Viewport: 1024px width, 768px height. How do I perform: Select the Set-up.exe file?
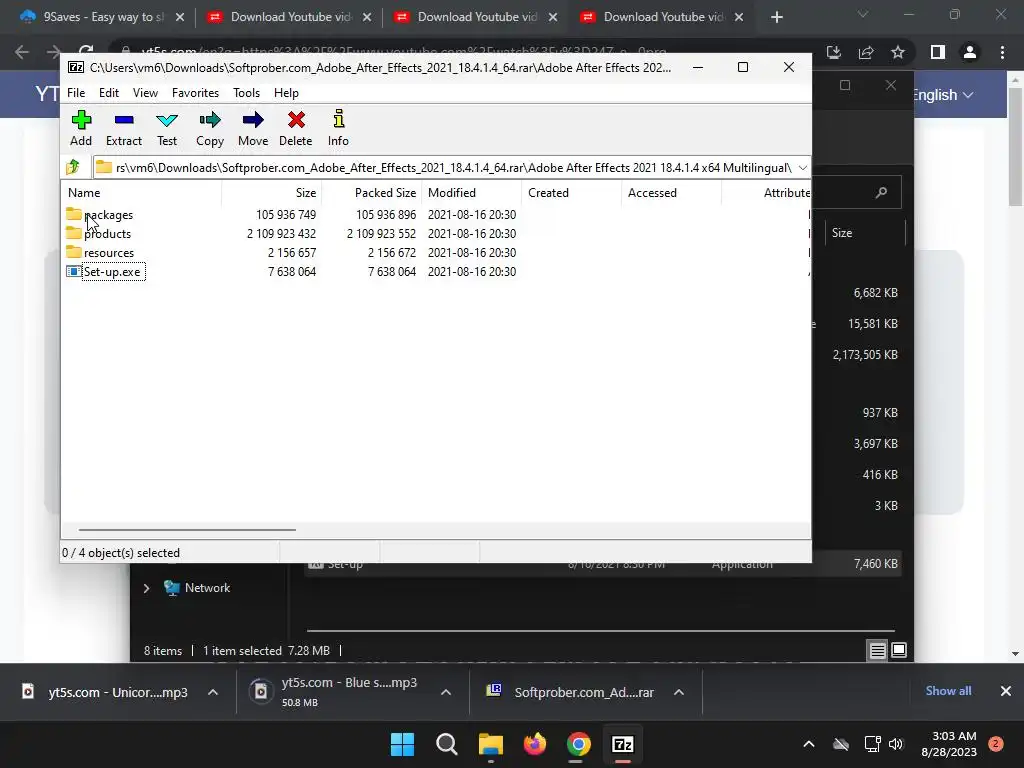coord(104,272)
